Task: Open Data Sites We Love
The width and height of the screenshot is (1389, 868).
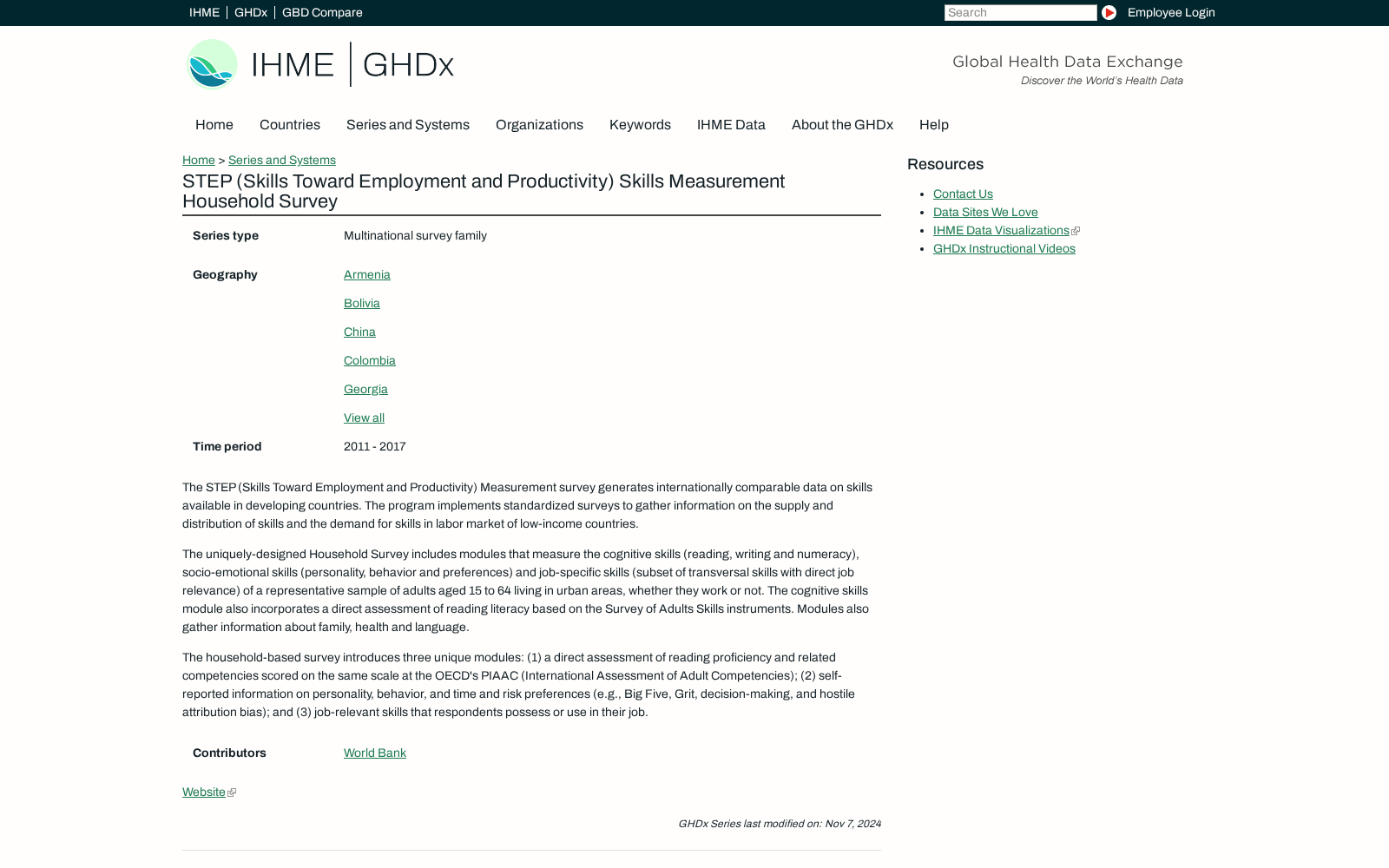Action: pyautogui.click(x=985, y=212)
